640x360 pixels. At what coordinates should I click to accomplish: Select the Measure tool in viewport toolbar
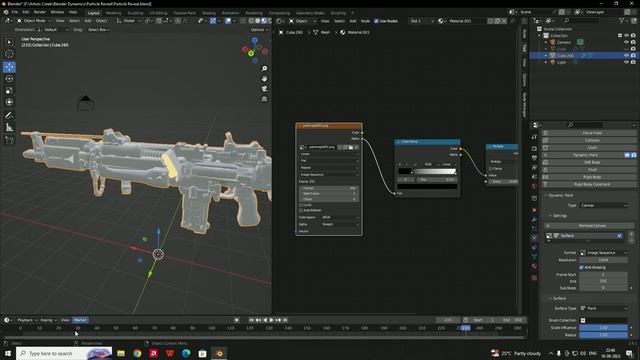pyautogui.click(x=9, y=128)
